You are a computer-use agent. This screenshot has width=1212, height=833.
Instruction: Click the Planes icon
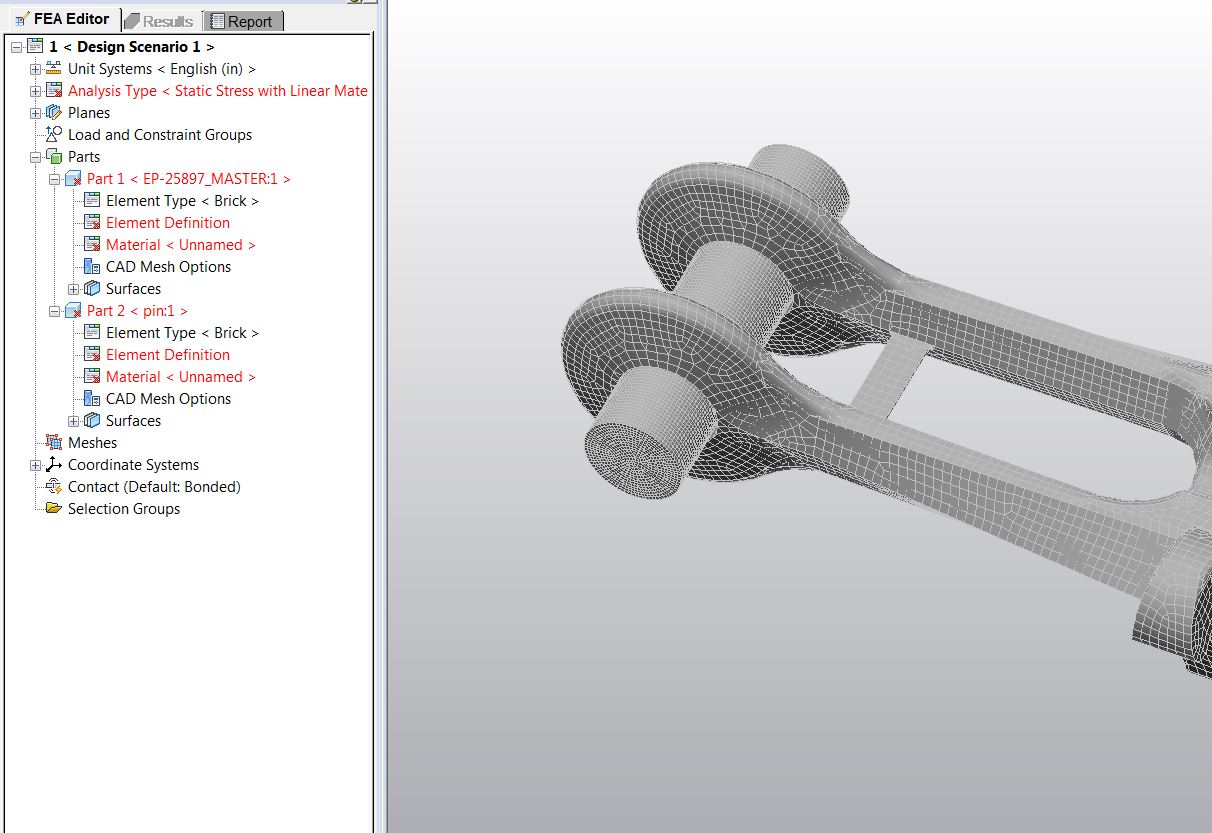54,112
